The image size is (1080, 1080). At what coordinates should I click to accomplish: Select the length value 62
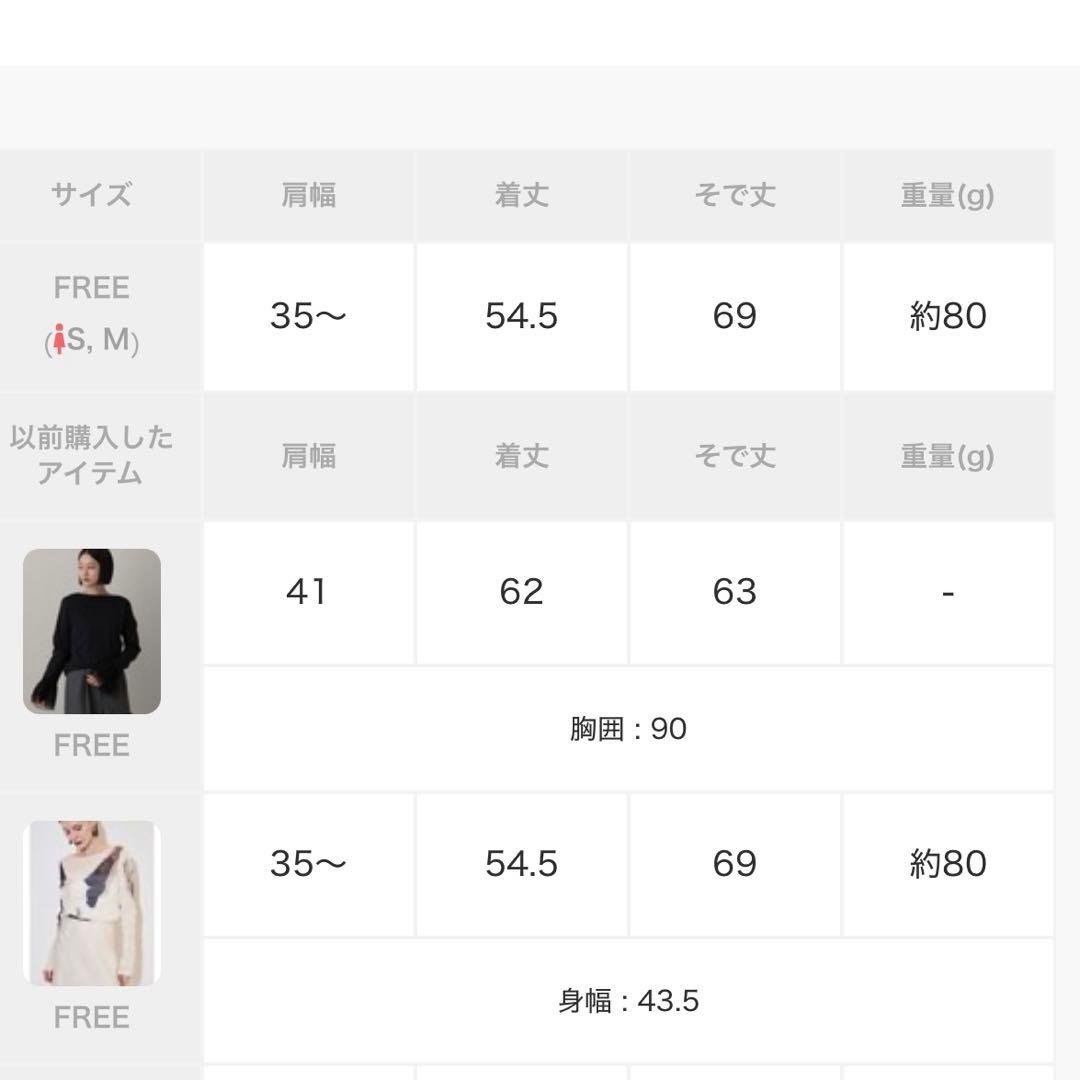(522, 592)
